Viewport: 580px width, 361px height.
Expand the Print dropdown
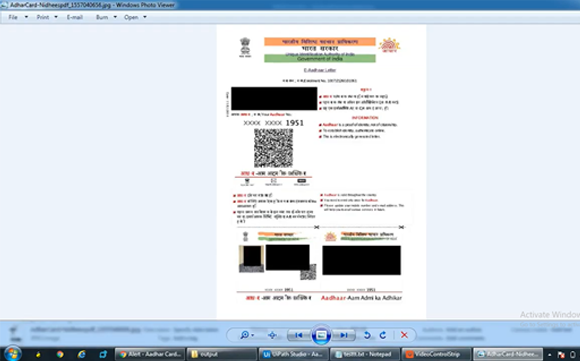coord(56,17)
